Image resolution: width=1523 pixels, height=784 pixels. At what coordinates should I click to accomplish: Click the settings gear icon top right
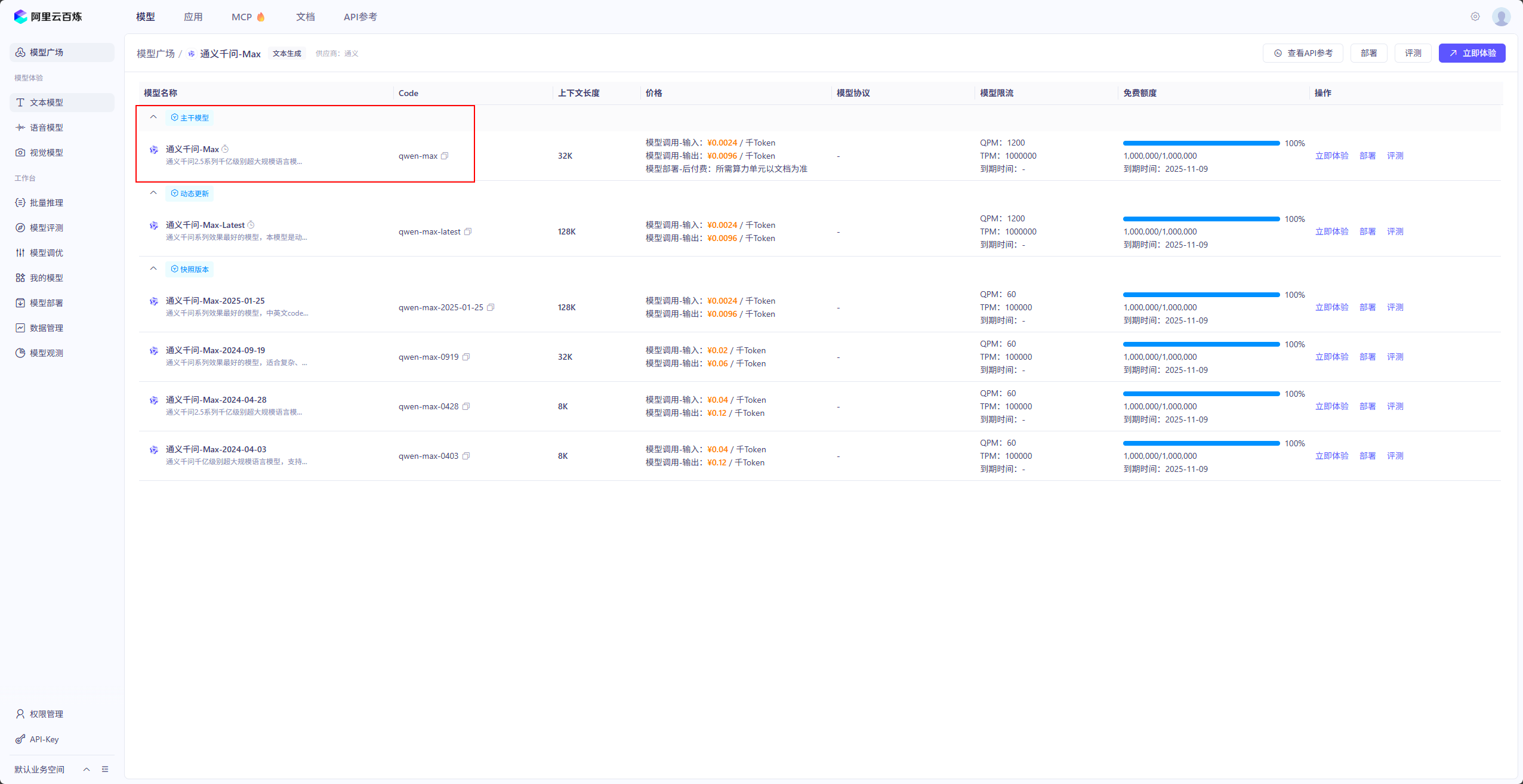(x=1475, y=17)
